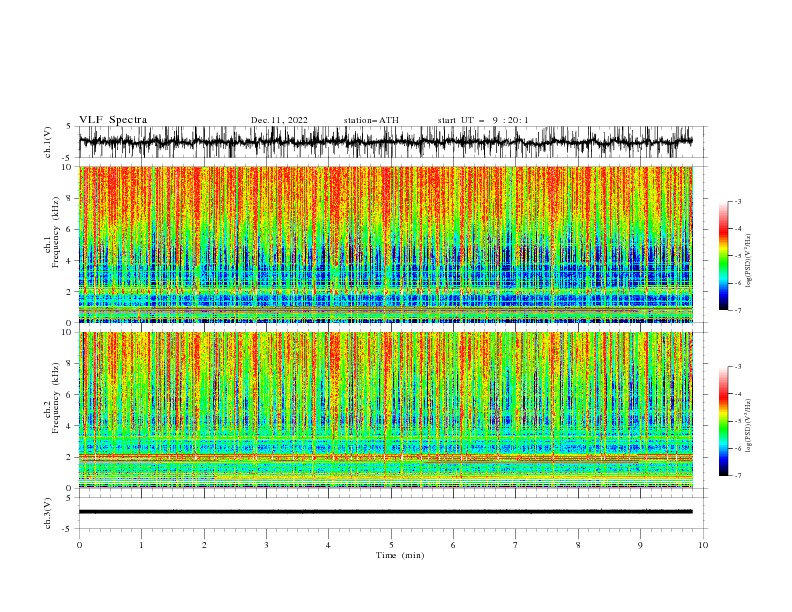
Task: Click the "-5" tick on ch.3(V) axis
Action: pyautogui.click(x=68, y=529)
